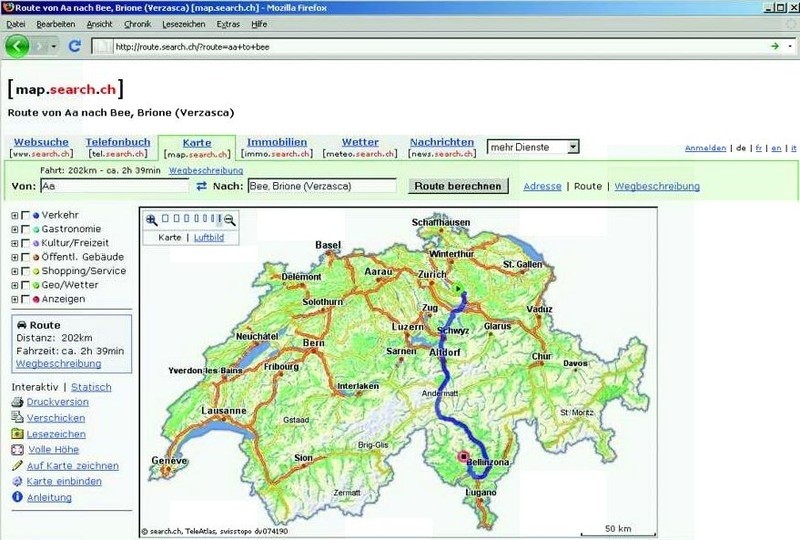Viewport: 800px width, 540px height.
Task: Click the Volle Höhe icon
Action: [x=17, y=450]
